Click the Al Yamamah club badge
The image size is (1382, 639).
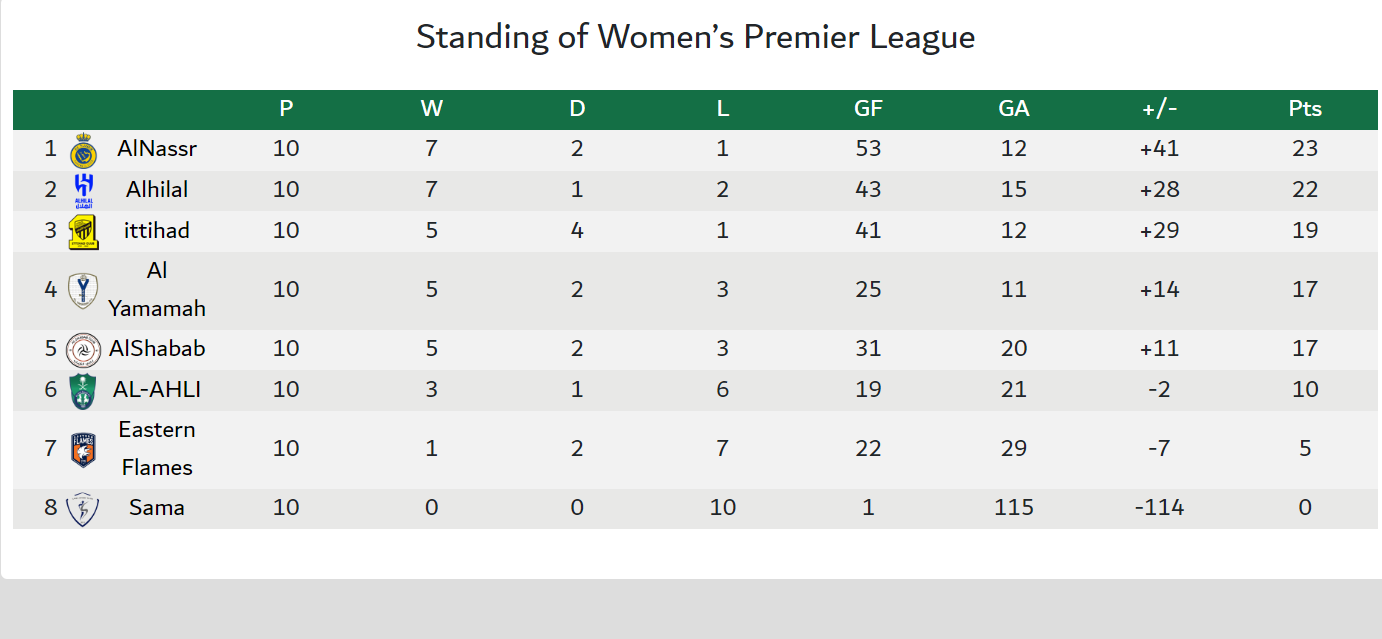pyautogui.click(x=83, y=290)
